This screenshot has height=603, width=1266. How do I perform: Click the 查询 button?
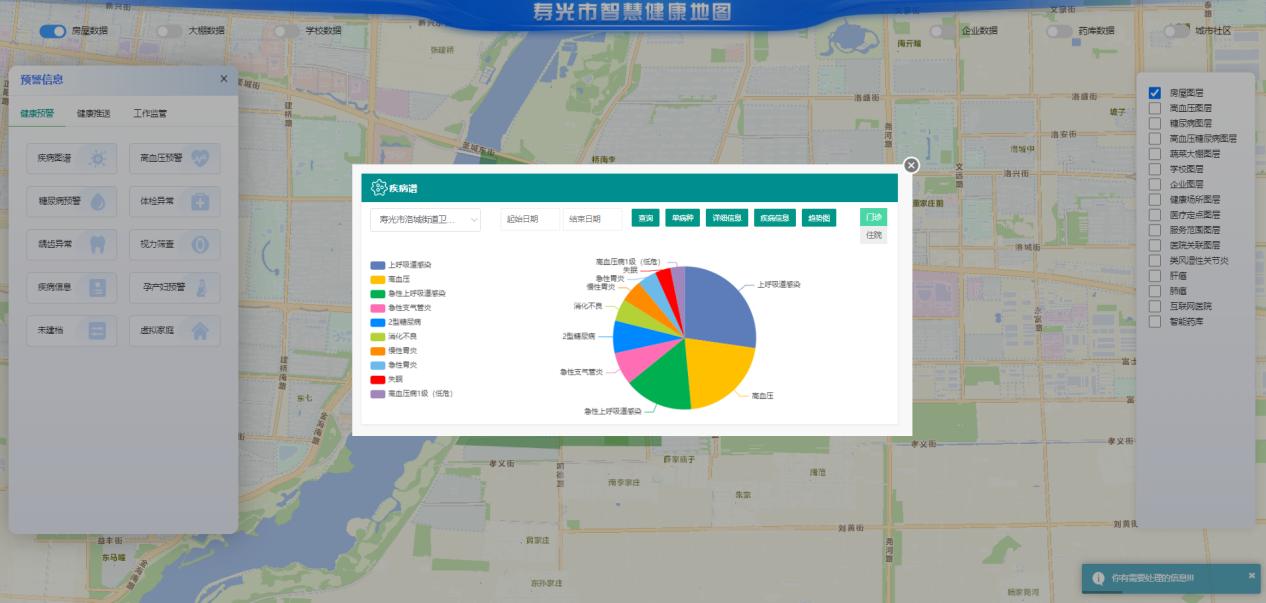click(x=645, y=218)
